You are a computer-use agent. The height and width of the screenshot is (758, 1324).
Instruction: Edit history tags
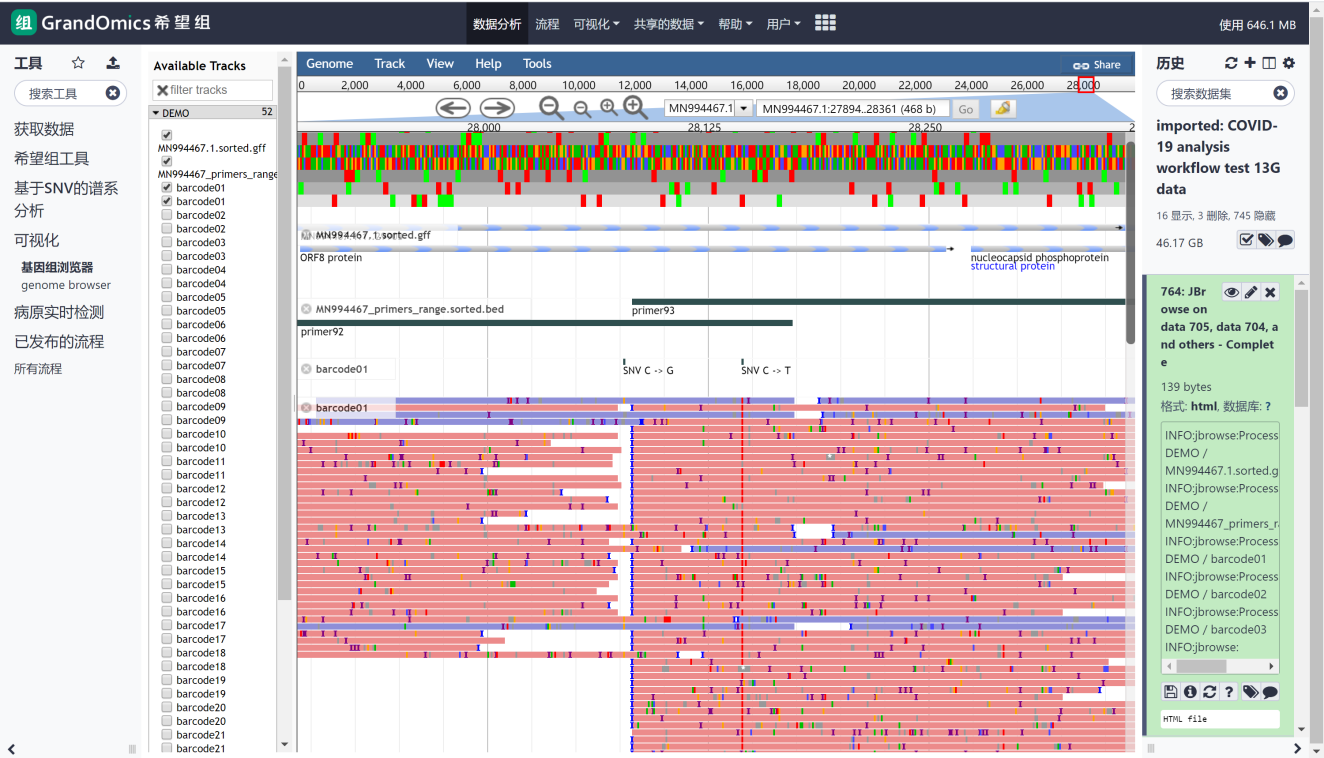point(1266,240)
